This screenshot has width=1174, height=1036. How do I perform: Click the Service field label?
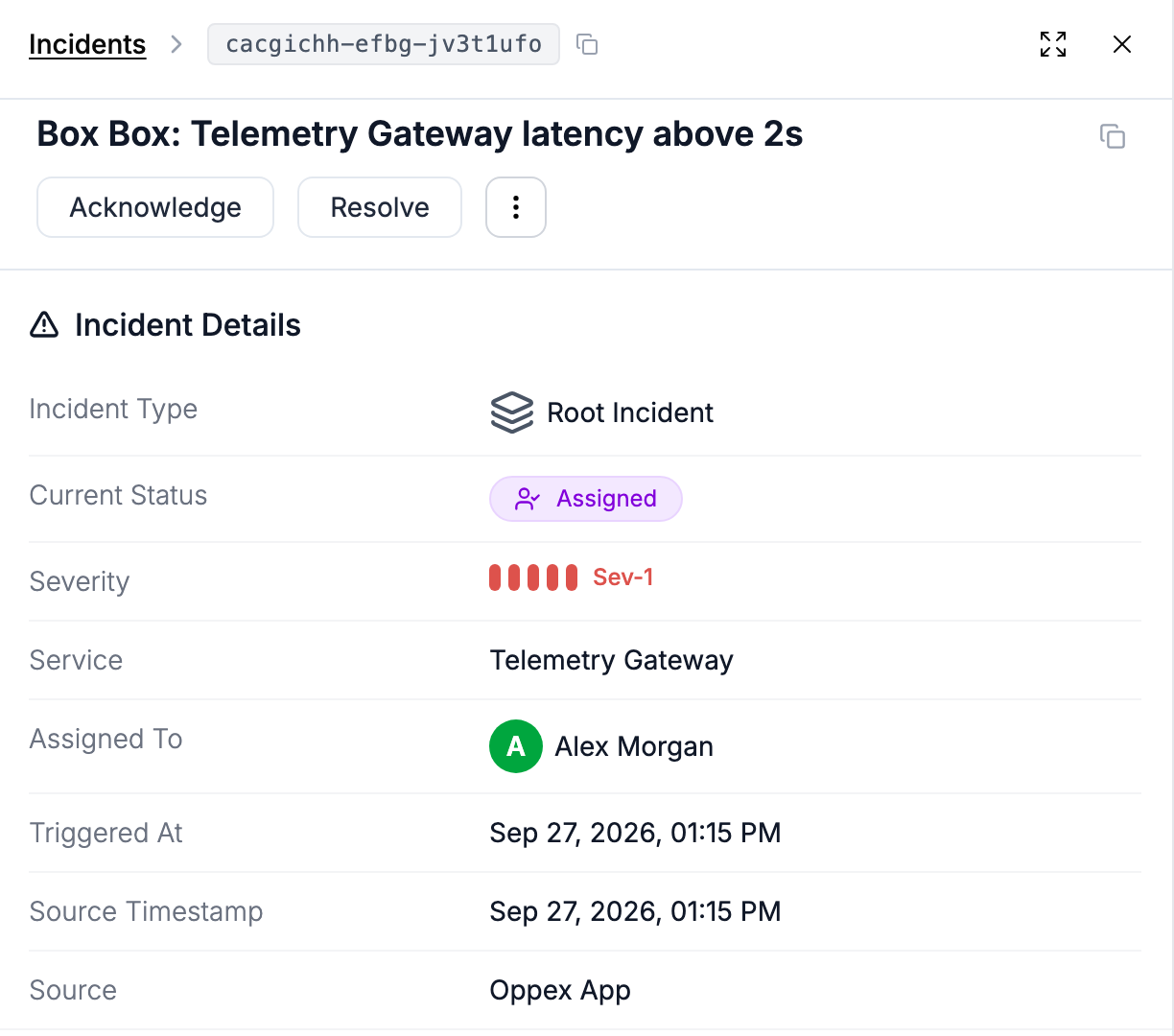[x=76, y=660]
